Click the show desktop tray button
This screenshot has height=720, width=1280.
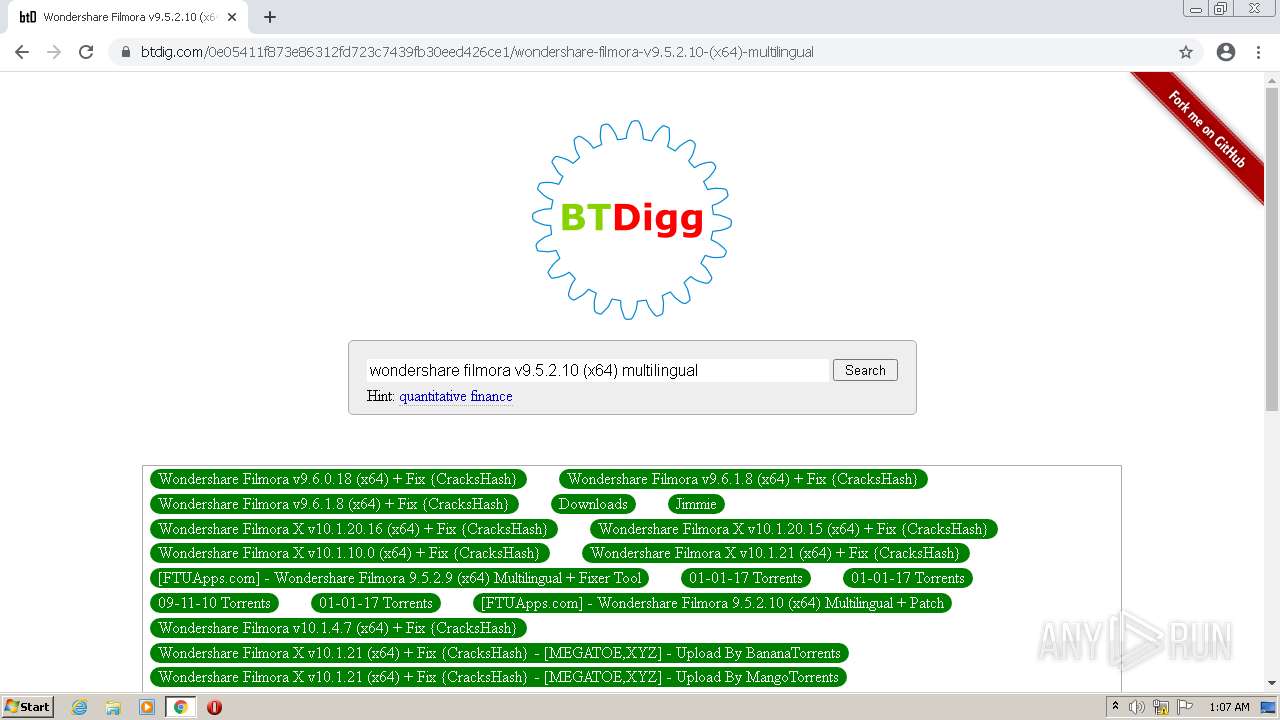coord(1269,707)
